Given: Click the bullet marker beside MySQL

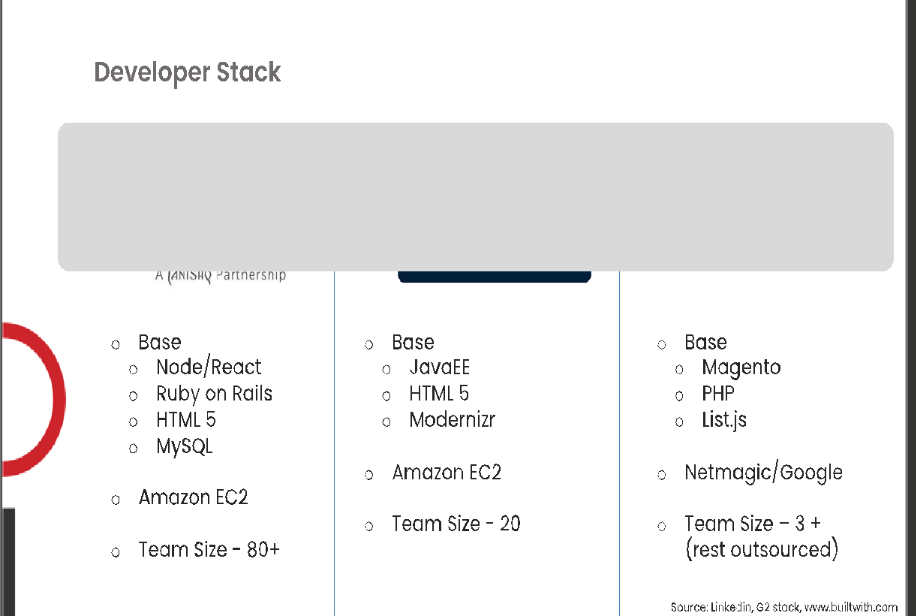Looking at the screenshot, I should (133, 448).
